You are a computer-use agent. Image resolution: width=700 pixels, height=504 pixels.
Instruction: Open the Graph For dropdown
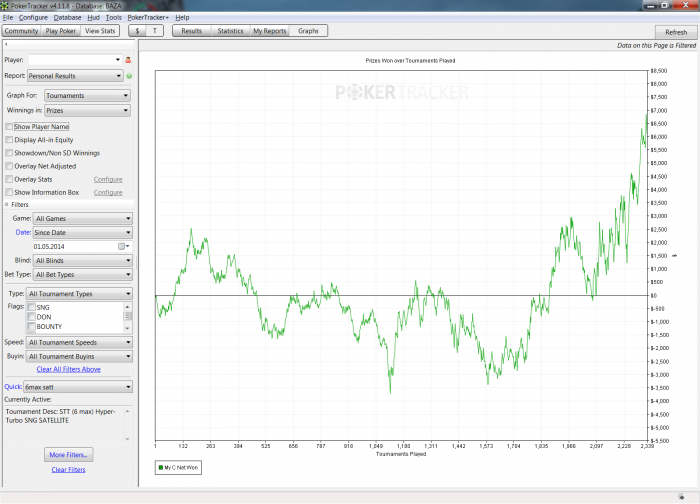(x=87, y=96)
